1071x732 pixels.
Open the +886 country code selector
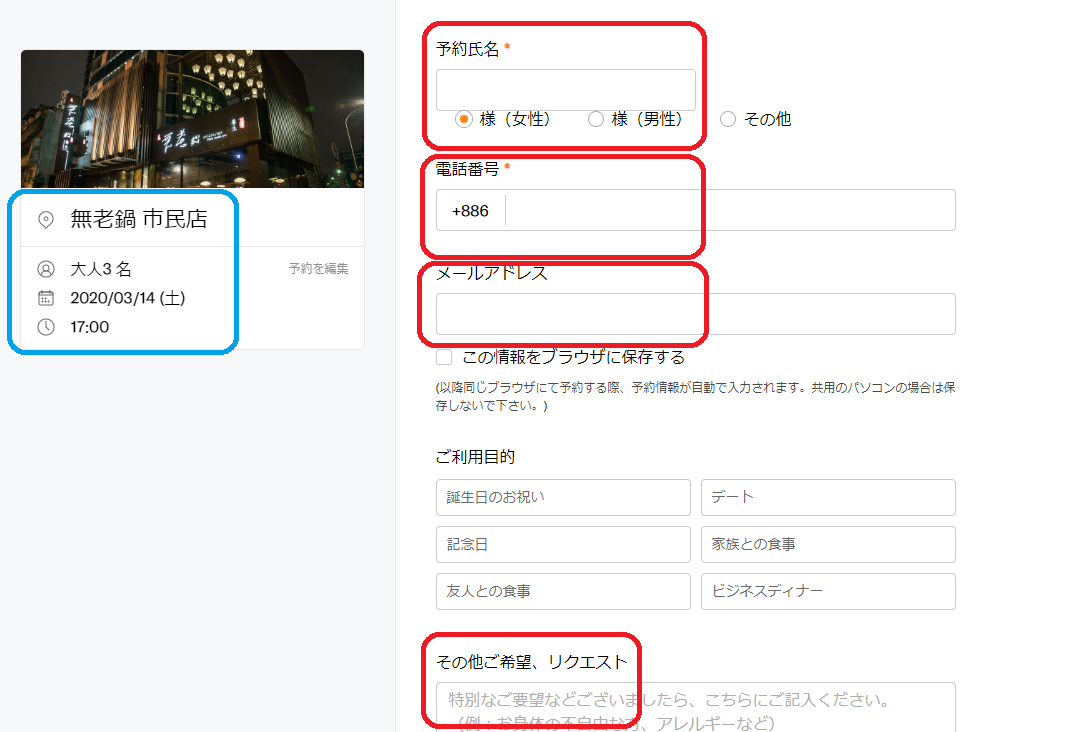(471, 211)
